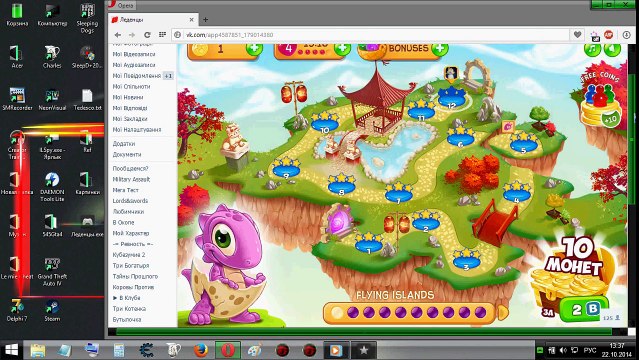Bookmark the page with heart icon
The image size is (639, 360).
tap(577, 35)
